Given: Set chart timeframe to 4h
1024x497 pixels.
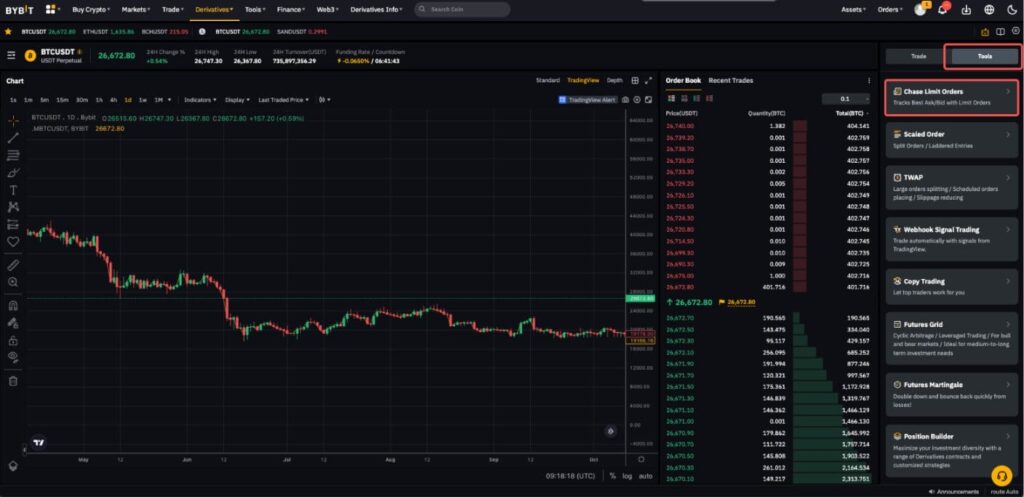Looking at the screenshot, I should [113, 100].
